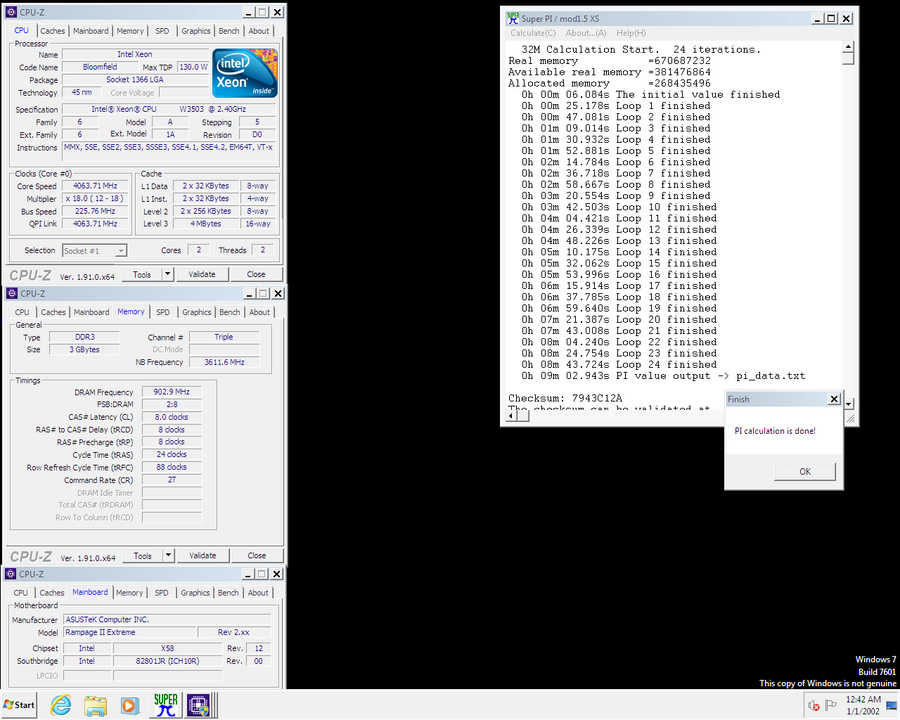
Task: Click Tools button in Memory-tab CPU-Z window
Action: coord(143,555)
